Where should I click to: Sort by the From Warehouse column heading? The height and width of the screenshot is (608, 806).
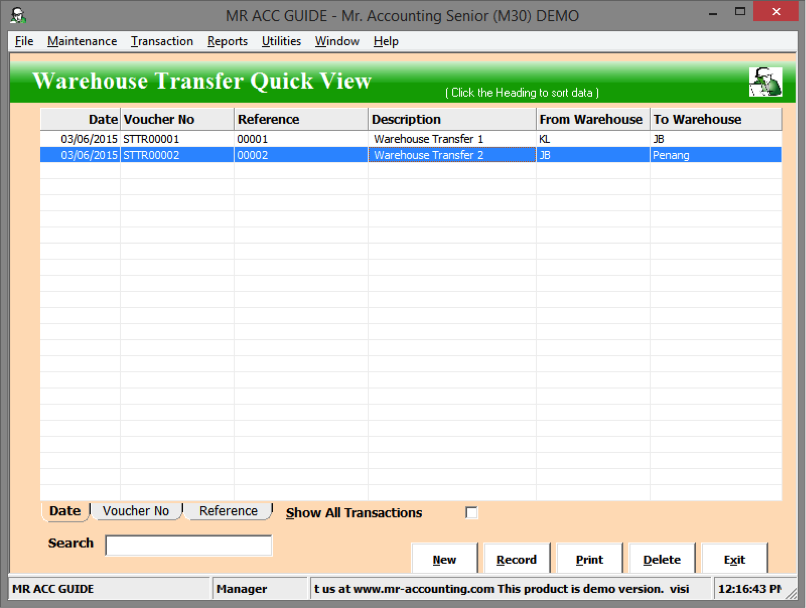591,119
